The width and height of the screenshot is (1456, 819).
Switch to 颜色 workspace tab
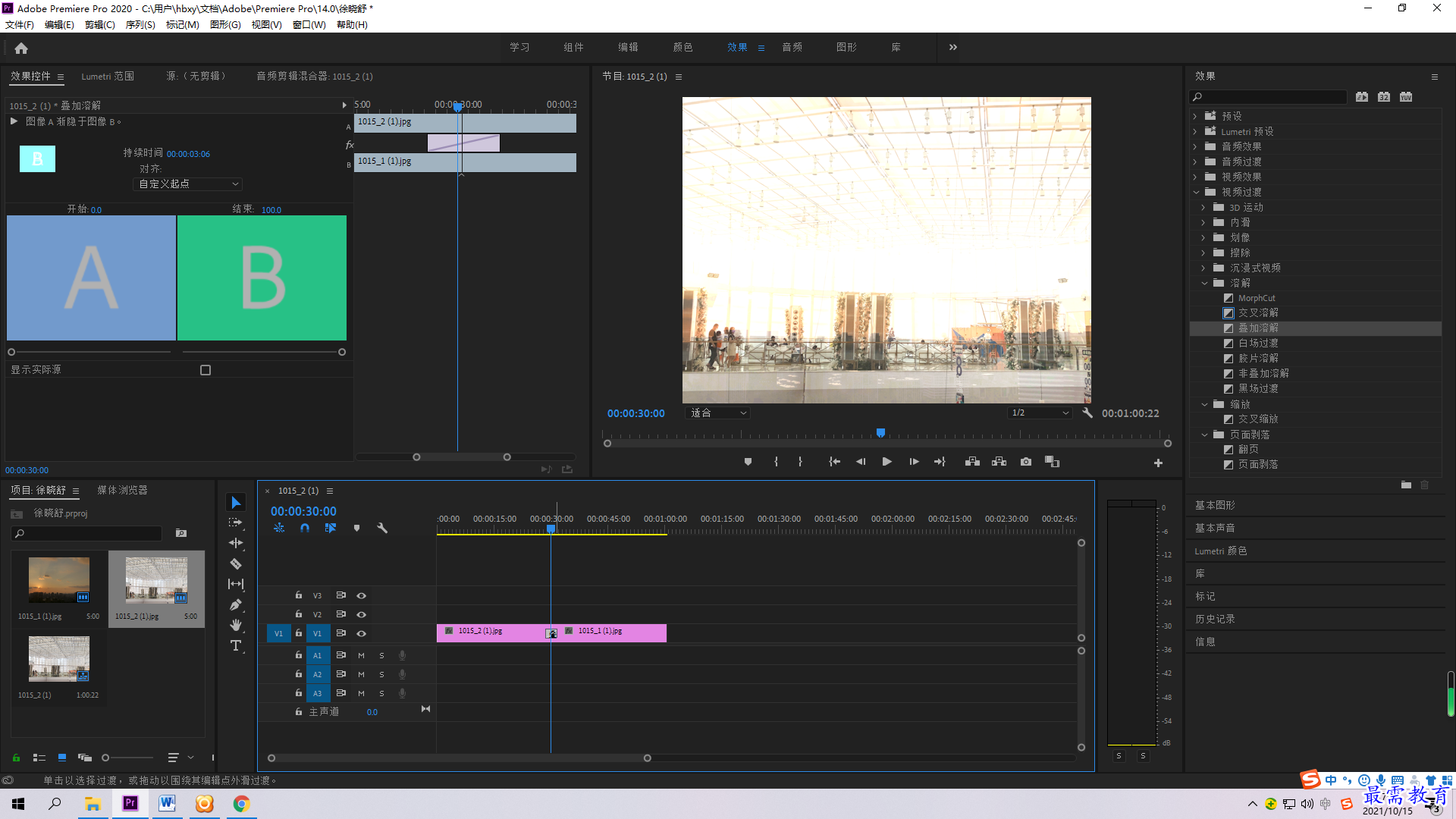click(x=682, y=47)
